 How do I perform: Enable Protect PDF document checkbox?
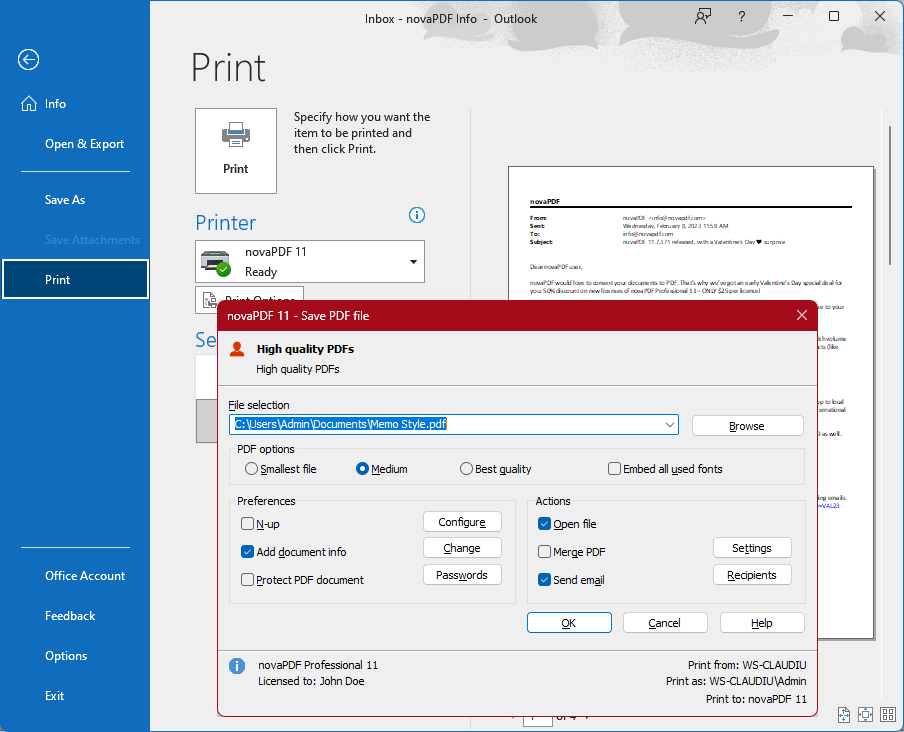click(247, 580)
